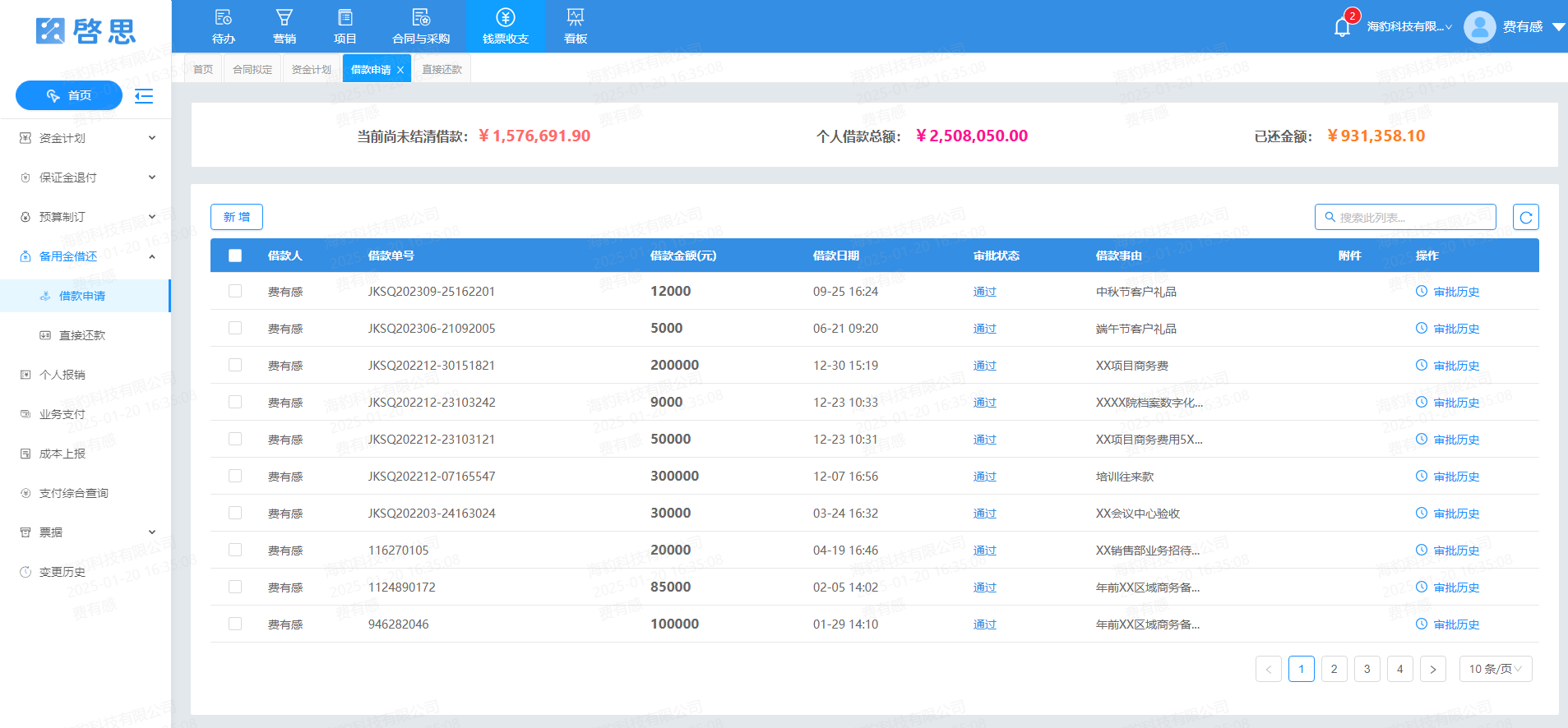Open 审批历史 for JKSQ202212-30151821
This screenshot has height=728, width=1568.
pos(1456,366)
